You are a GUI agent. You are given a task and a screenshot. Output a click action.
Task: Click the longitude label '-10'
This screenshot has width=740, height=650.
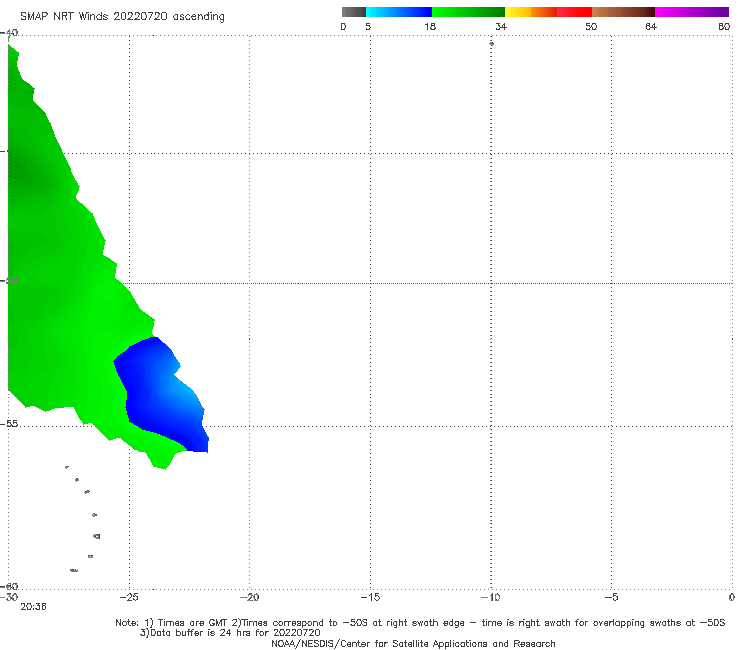click(490, 597)
